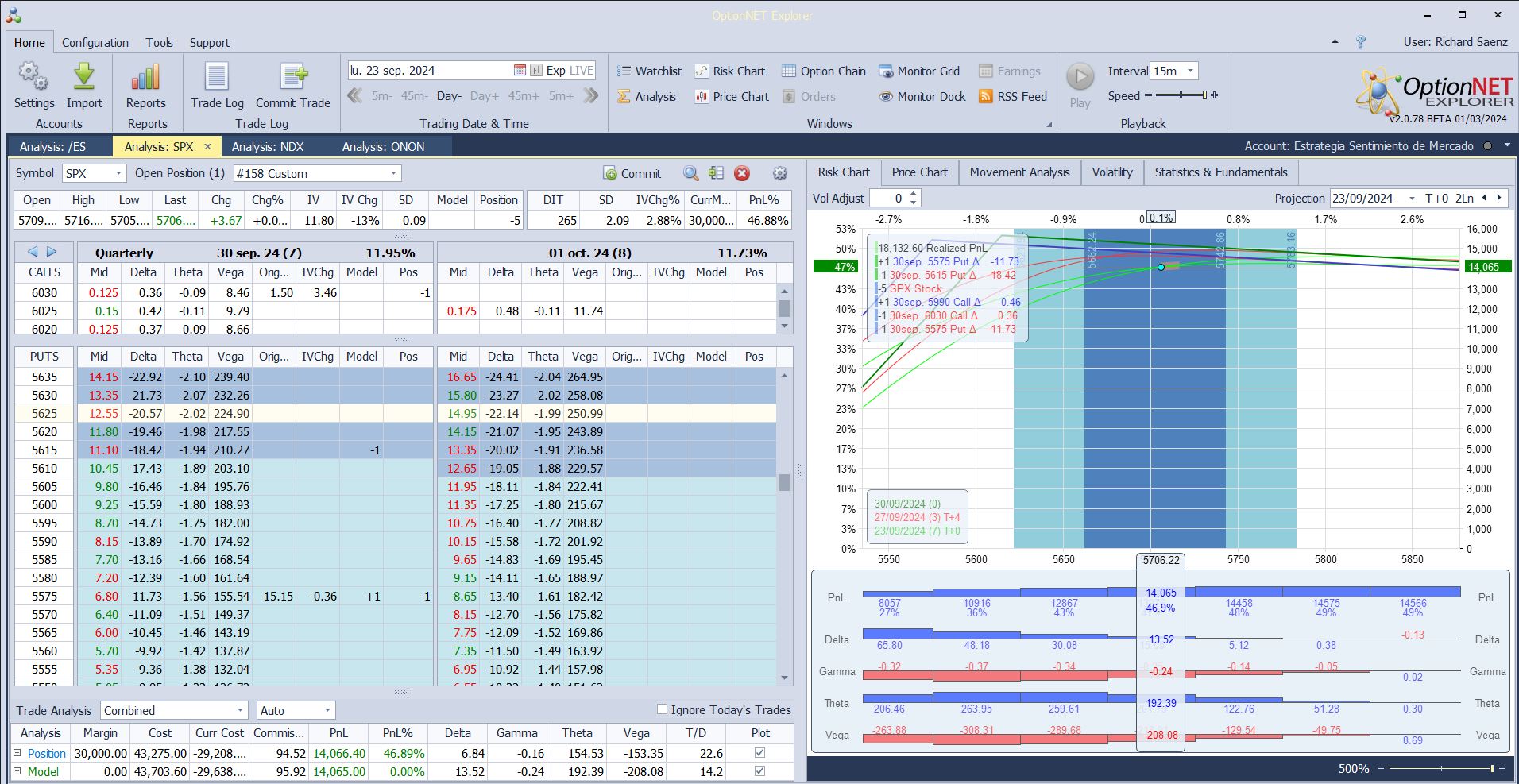Jump back with the double left chevron
1519x784 pixels.
coord(355,96)
